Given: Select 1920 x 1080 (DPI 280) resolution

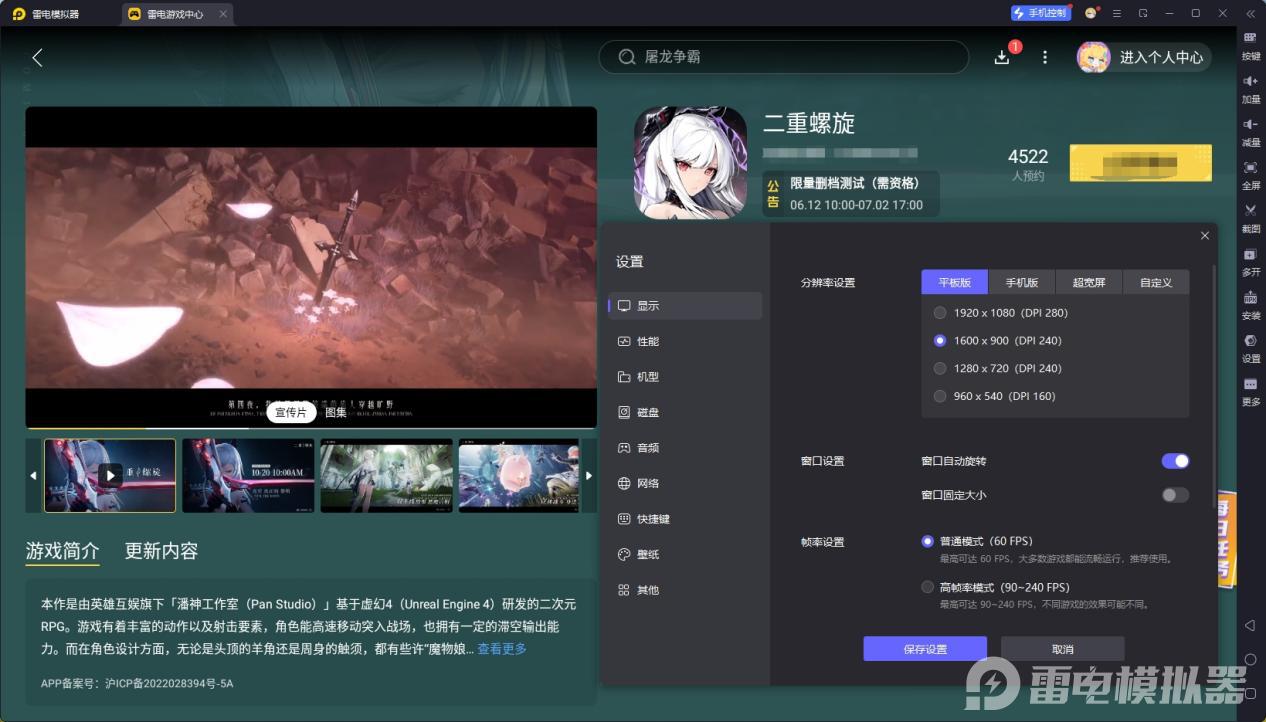Looking at the screenshot, I should [x=1001, y=313].
